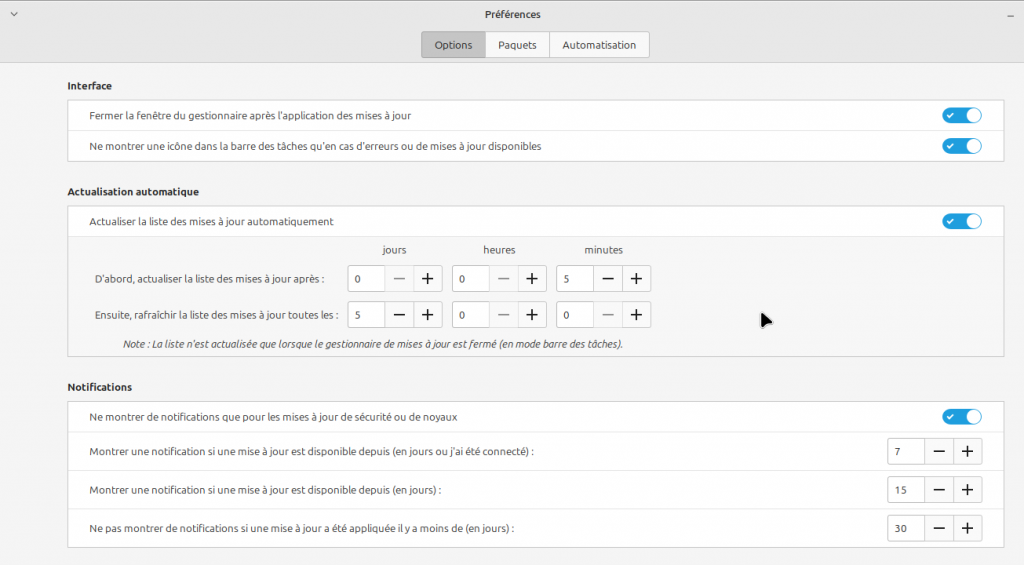
Task: Increase initial refresh delay hours with plus
Action: (x=532, y=278)
